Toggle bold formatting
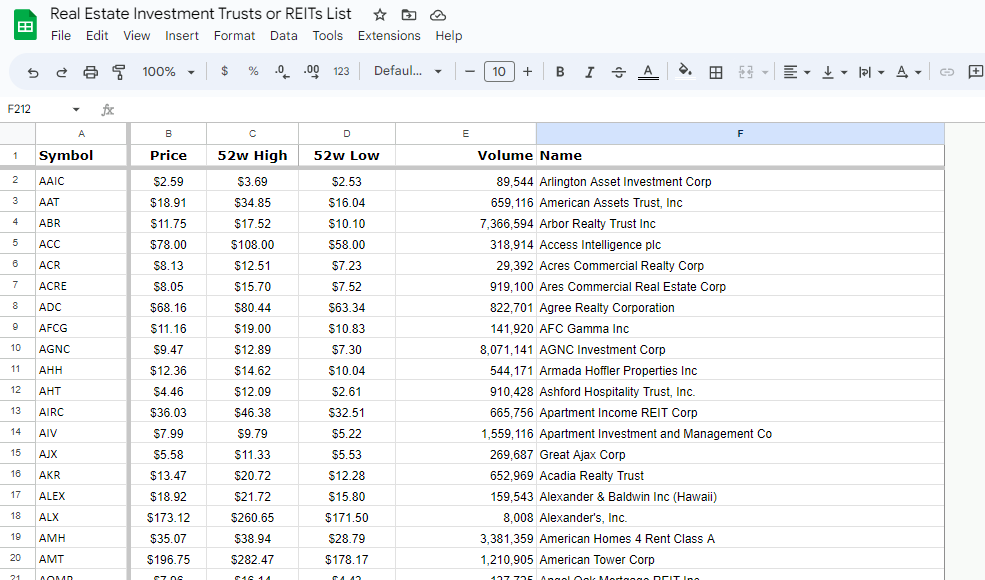 (x=560, y=72)
